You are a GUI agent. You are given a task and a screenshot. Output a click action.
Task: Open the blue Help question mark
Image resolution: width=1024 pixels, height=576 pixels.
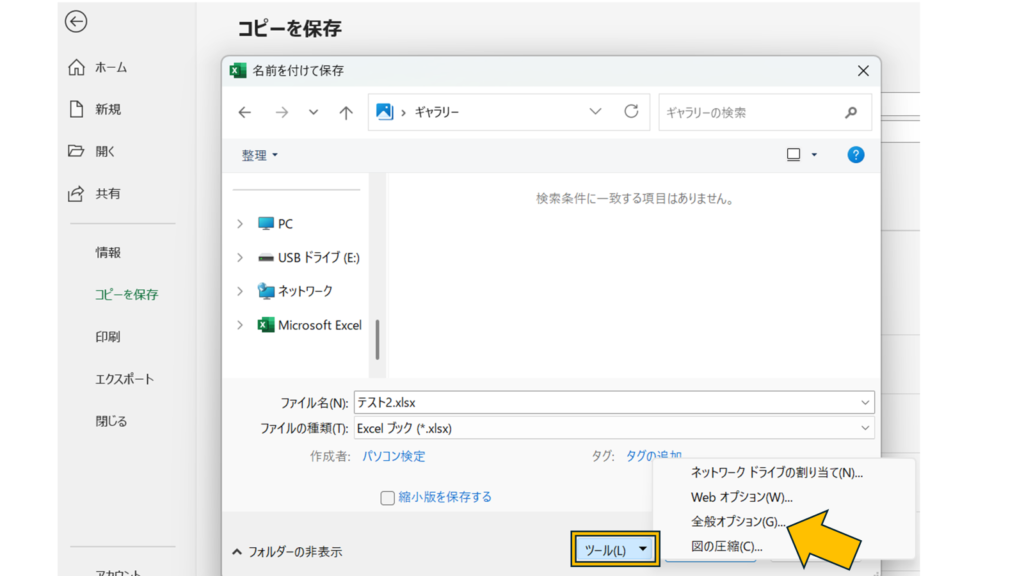[x=855, y=155]
